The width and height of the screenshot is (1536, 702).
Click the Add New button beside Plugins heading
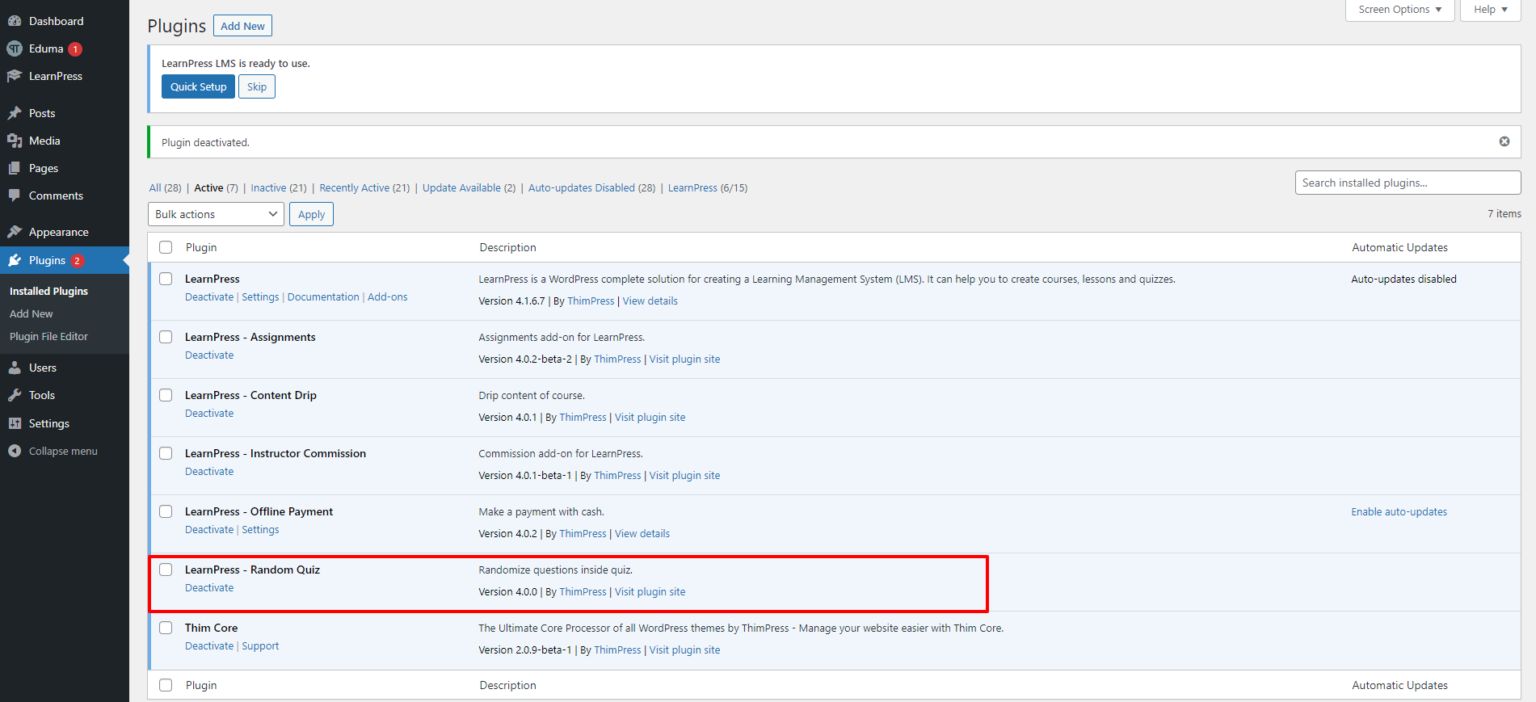click(243, 26)
